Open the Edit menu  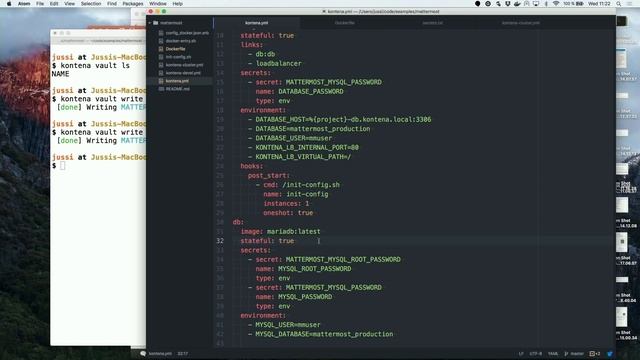pos(54,4)
